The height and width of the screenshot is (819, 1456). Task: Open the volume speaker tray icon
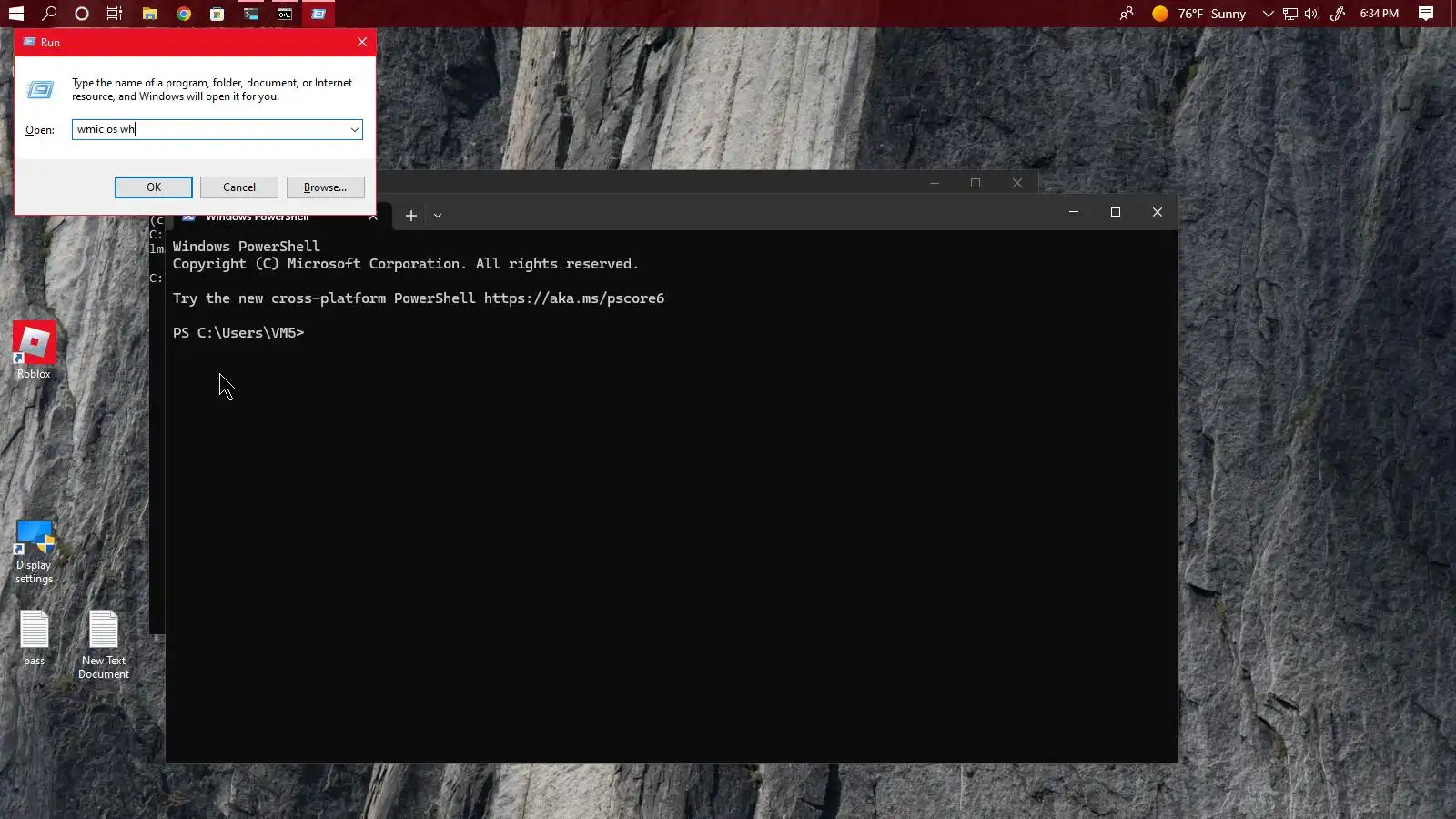tap(1311, 14)
